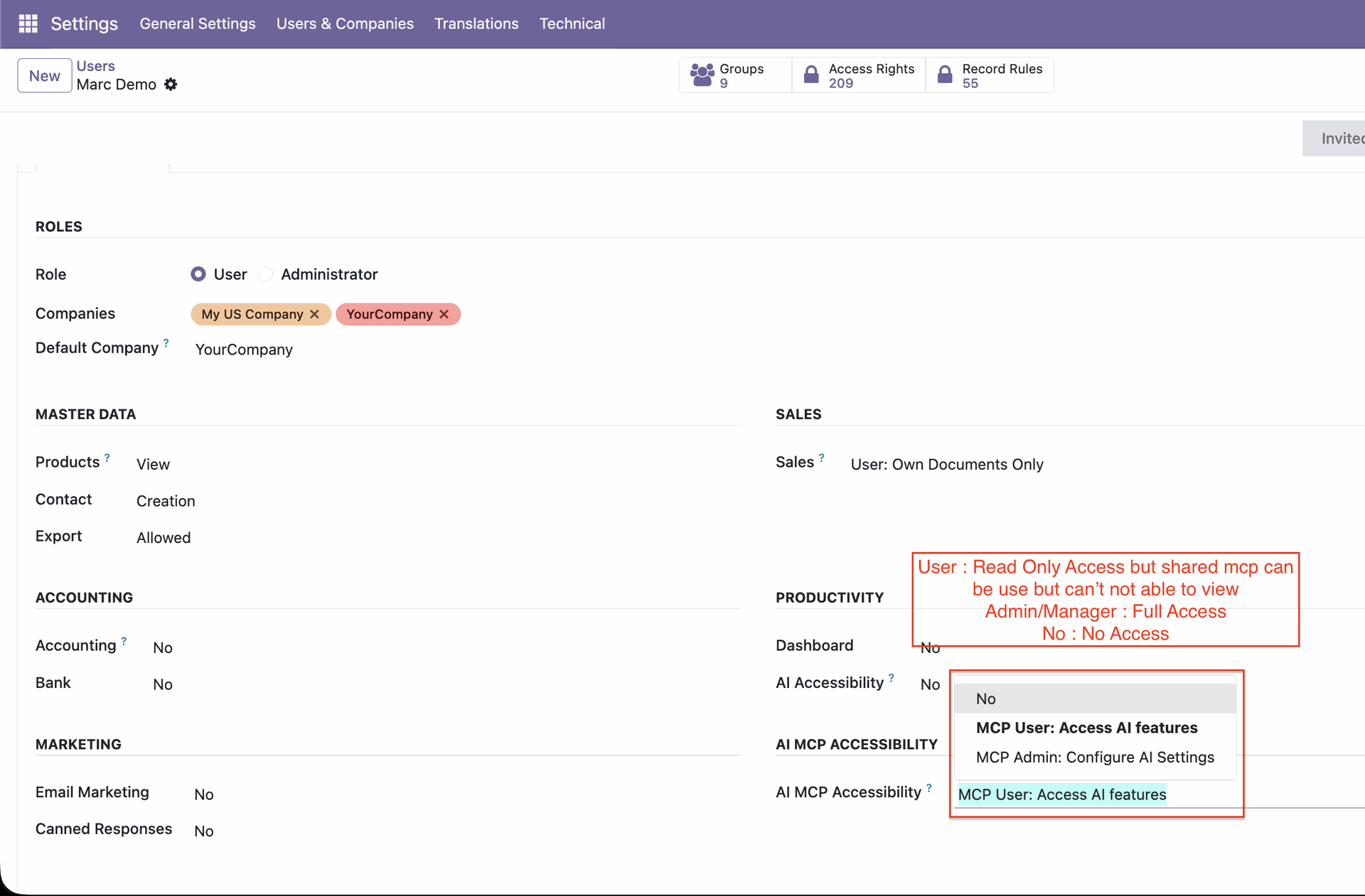This screenshot has width=1365, height=896.
Task: Show help tooltip for Products
Action: (x=107, y=458)
